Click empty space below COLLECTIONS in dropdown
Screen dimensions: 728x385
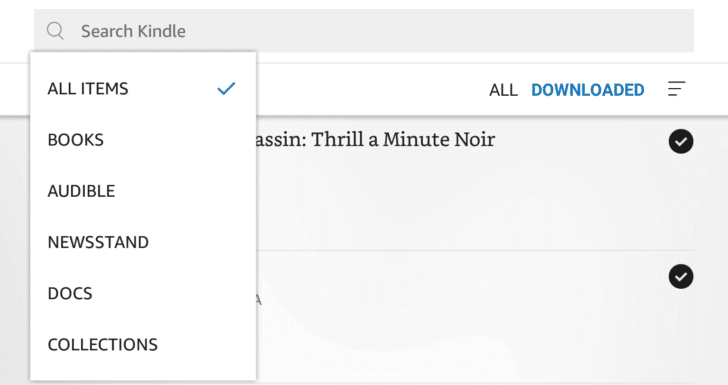click(x=143, y=372)
